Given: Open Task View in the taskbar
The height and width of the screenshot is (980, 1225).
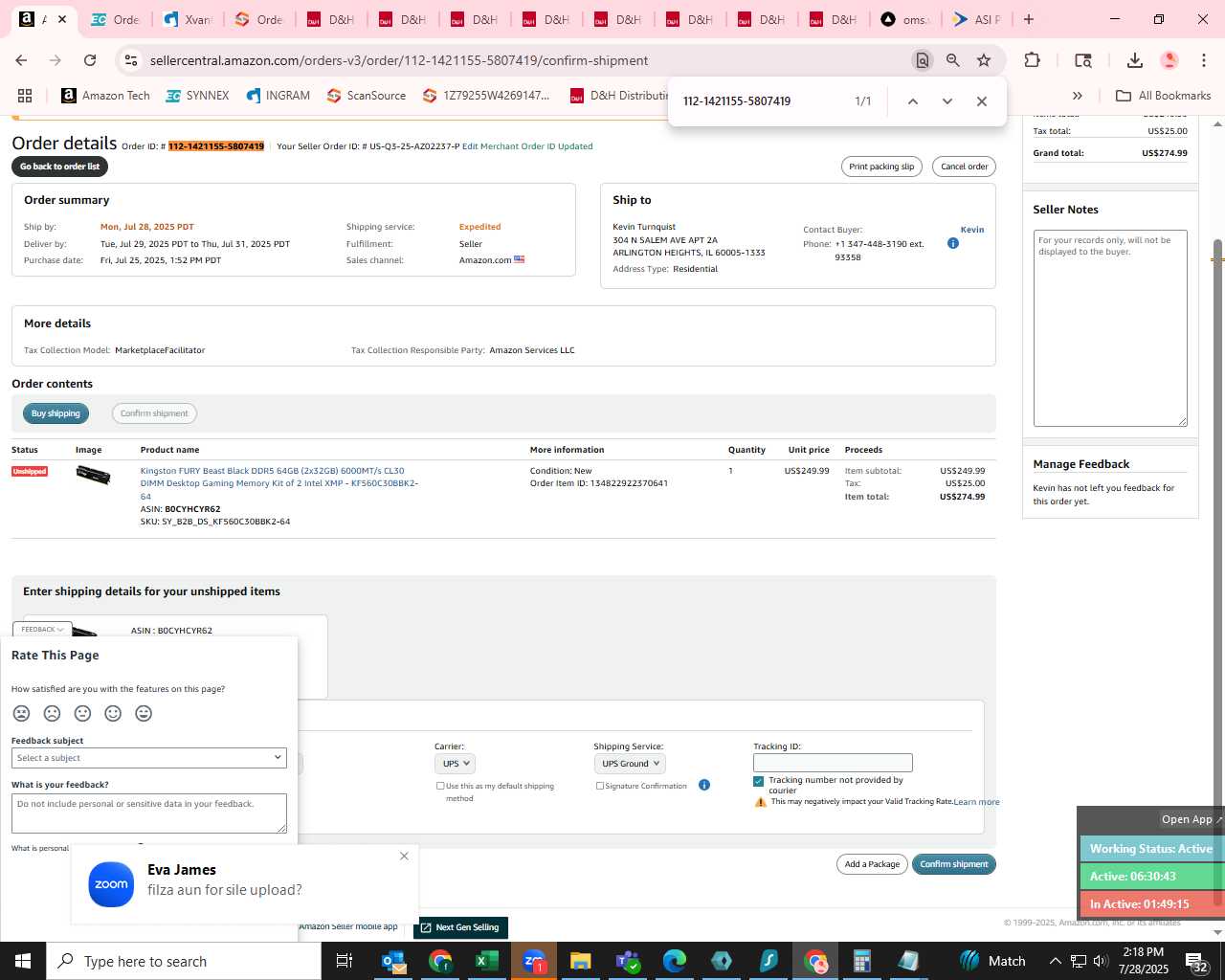Looking at the screenshot, I should point(345,961).
